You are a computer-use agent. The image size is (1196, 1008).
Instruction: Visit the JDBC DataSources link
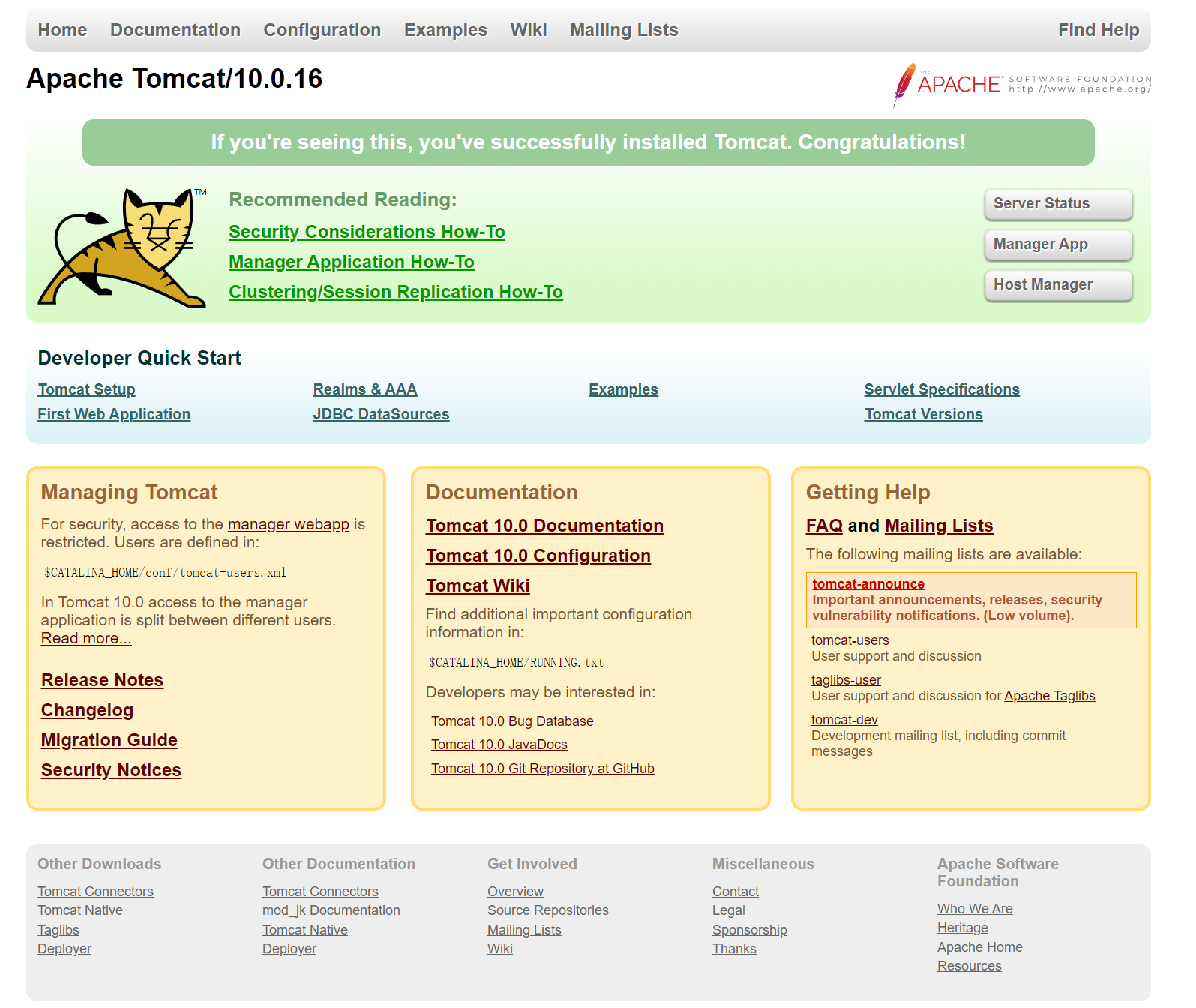(x=382, y=414)
